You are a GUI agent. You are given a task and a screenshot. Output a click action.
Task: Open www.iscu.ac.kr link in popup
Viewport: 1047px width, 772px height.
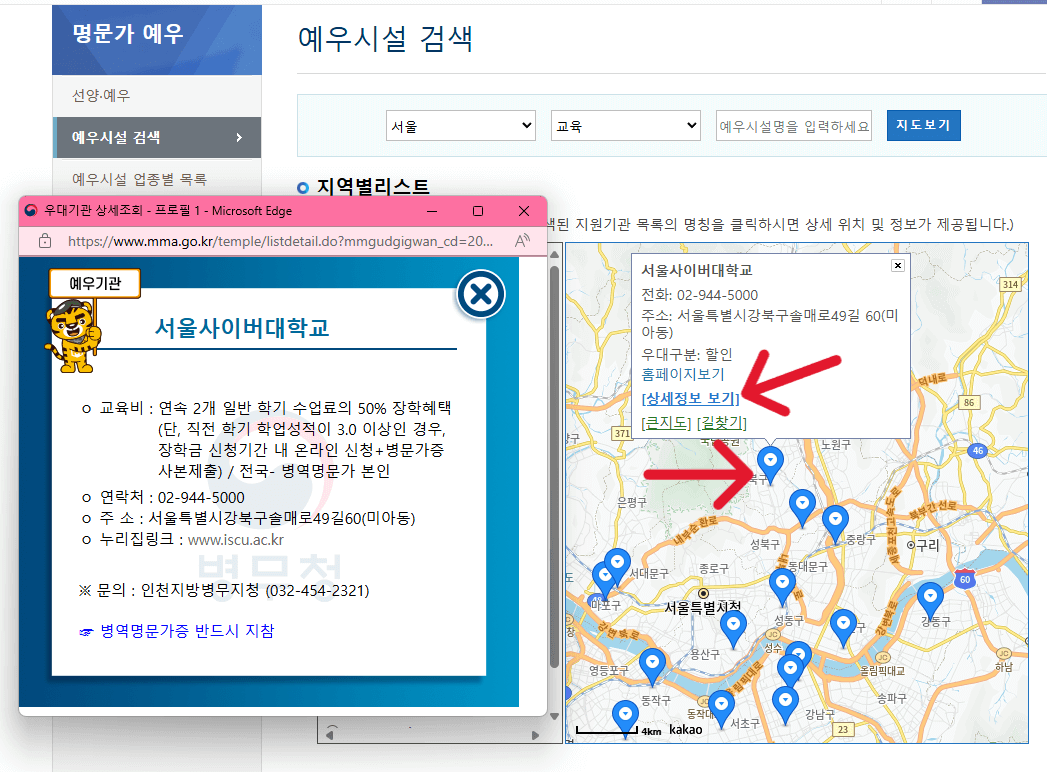(236, 540)
